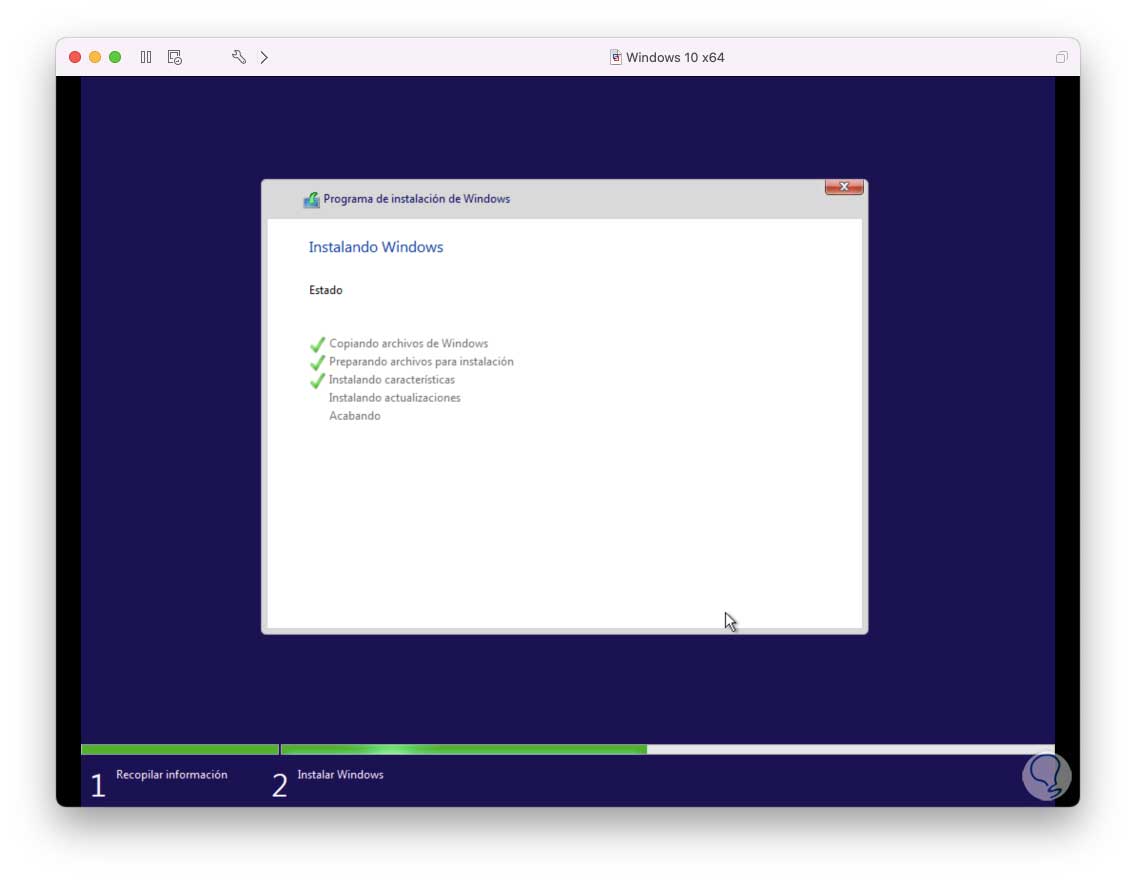Click 'Instalando características' step
The height and width of the screenshot is (881, 1136).
392,380
